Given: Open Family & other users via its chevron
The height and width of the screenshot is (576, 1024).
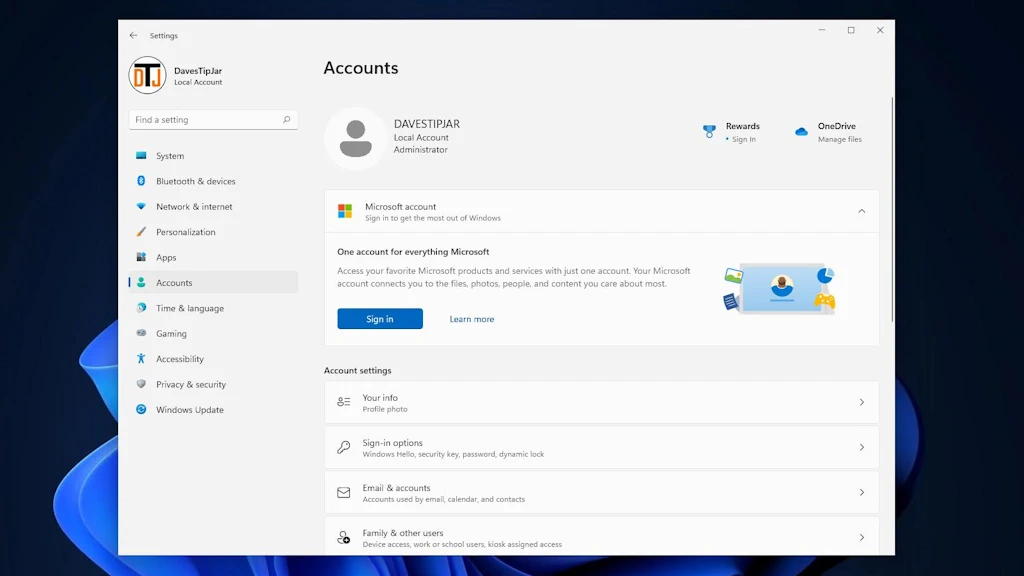Looking at the screenshot, I should coord(861,537).
